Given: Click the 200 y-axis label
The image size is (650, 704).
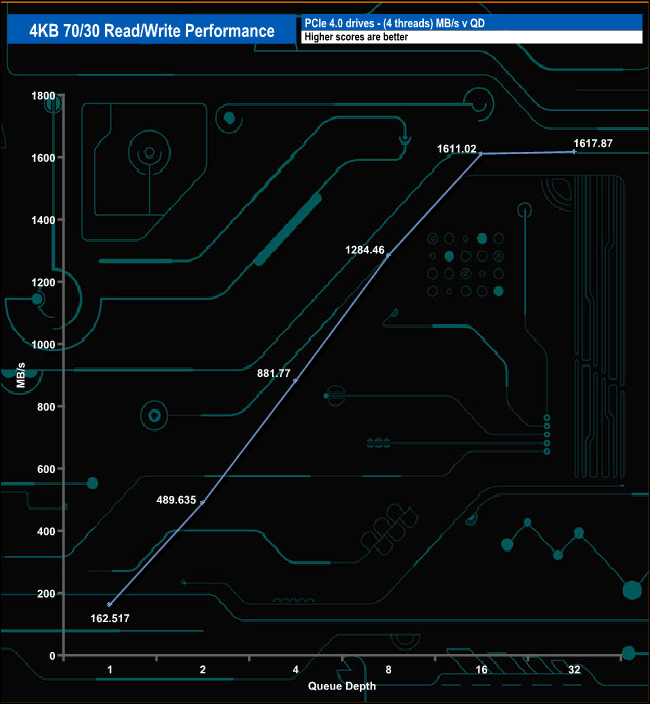Looking at the screenshot, I should click(46, 594).
